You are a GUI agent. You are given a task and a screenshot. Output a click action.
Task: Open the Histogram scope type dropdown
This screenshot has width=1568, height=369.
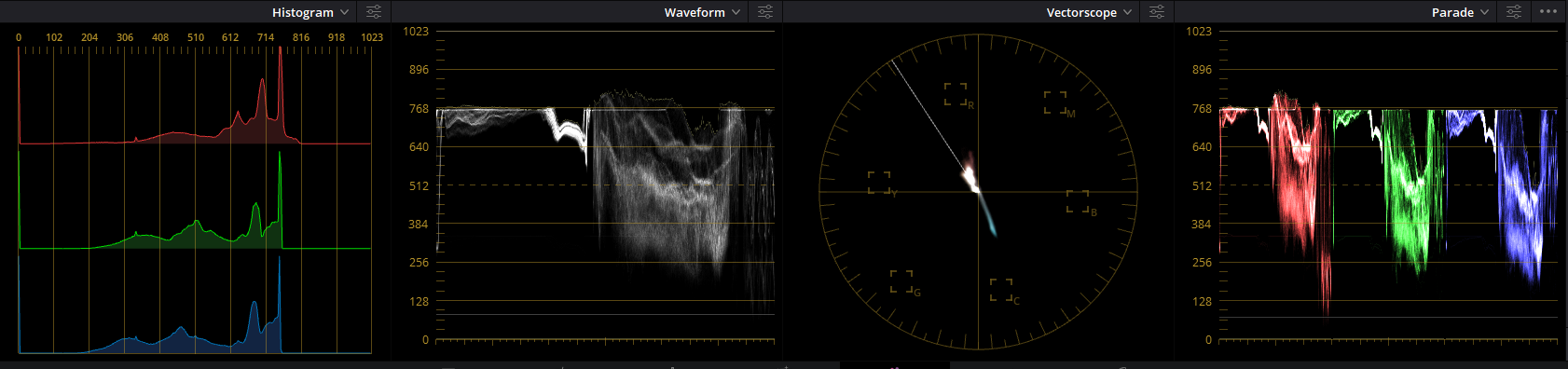click(x=310, y=12)
